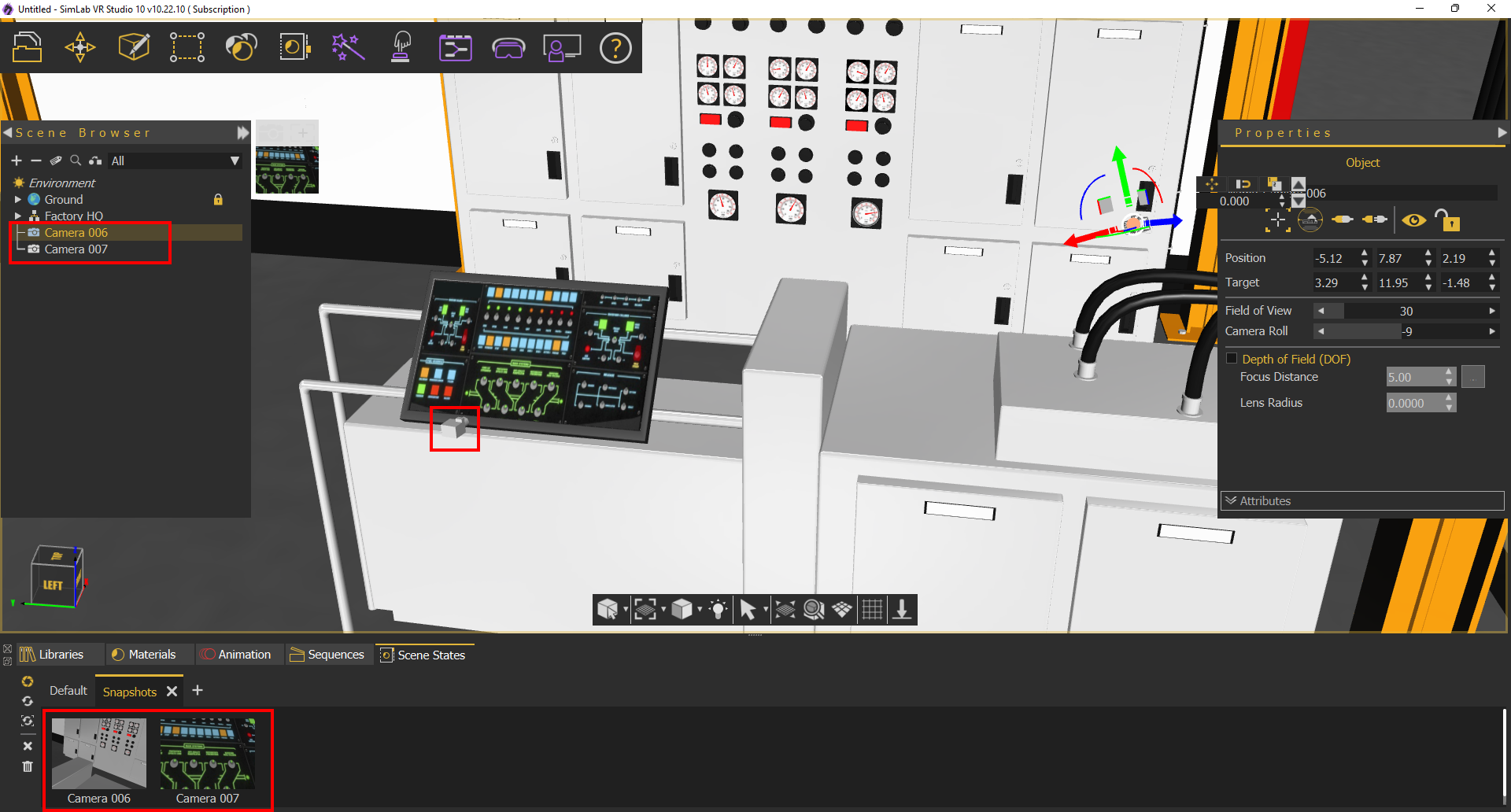1511x812 pixels.
Task: Toggle the object lock padlock in Properties
Action: [x=1446, y=220]
